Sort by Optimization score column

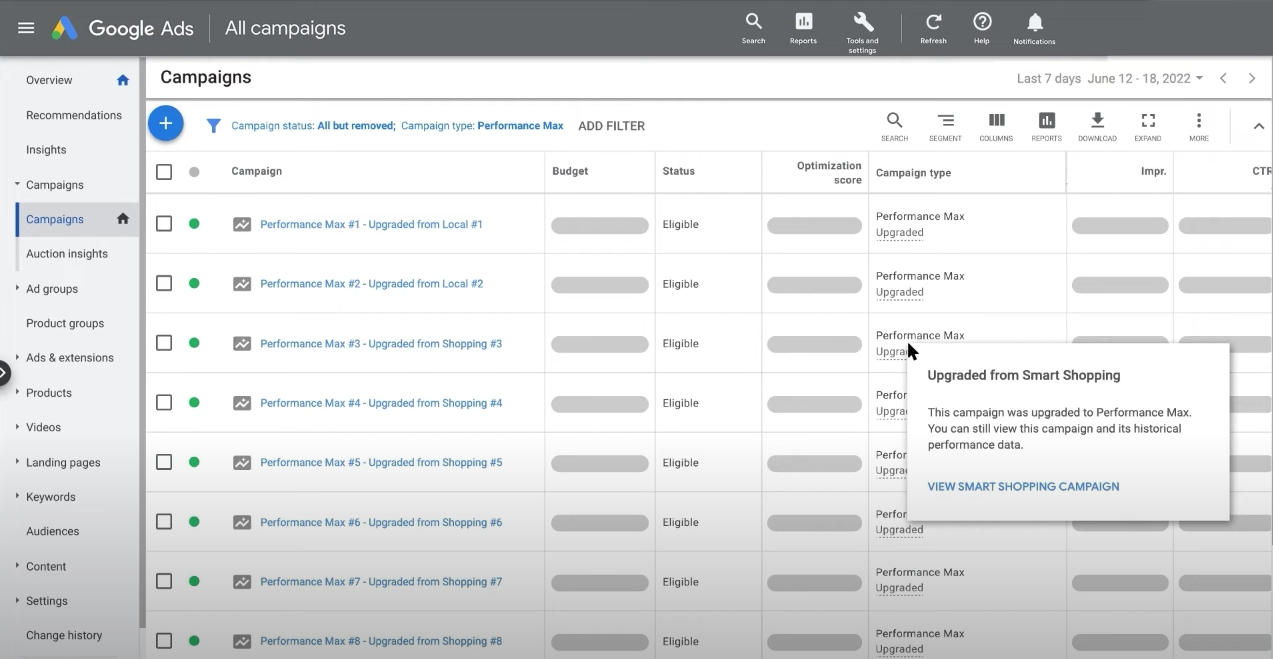(x=829, y=172)
